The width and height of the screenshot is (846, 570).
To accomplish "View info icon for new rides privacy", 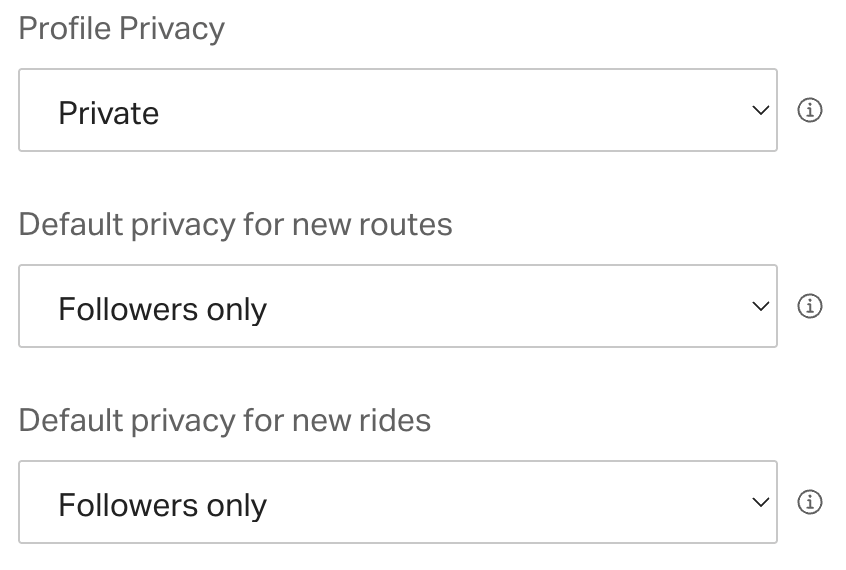I will [x=809, y=502].
